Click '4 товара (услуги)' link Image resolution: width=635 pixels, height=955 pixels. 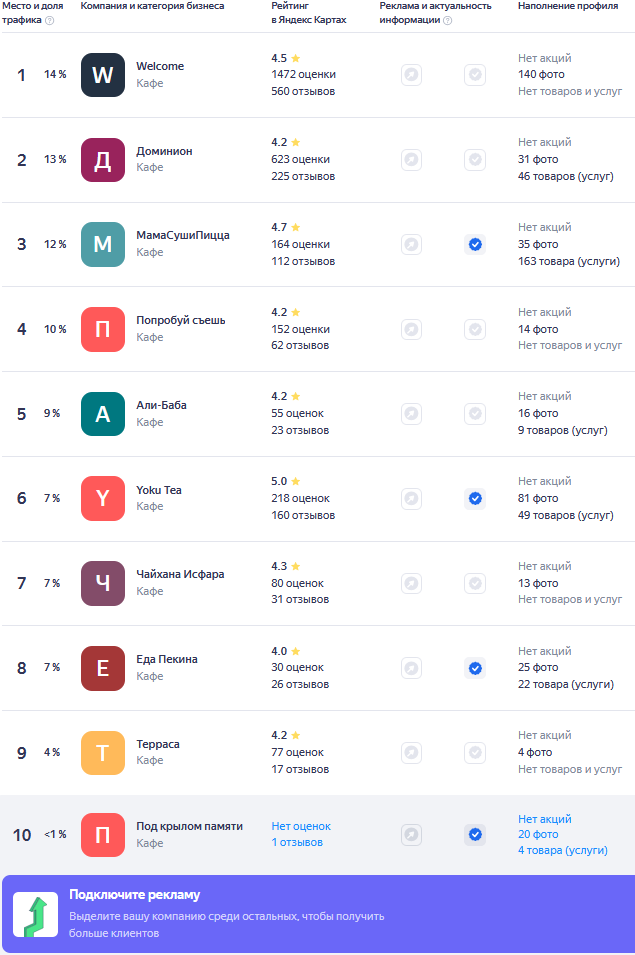[x=562, y=850]
